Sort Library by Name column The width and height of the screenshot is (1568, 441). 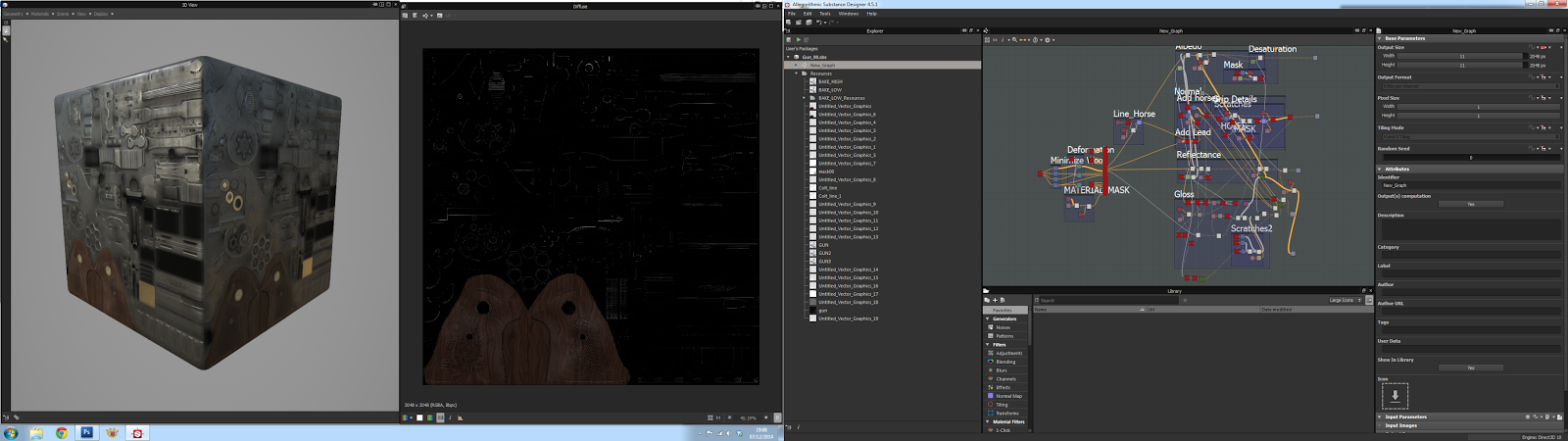click(x=1088, y=310)
